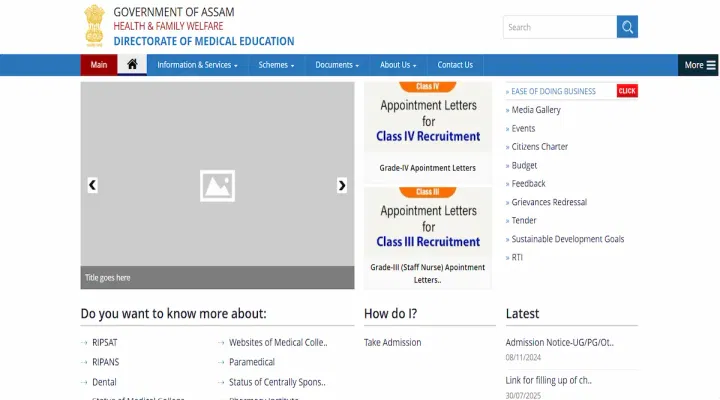Go to home via house icon
This screenshot has width=720, height=400.
click(132, 65)
